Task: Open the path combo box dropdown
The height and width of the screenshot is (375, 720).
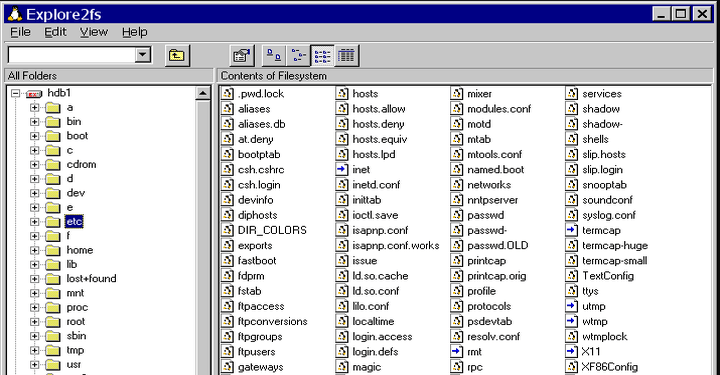Action: (x=143, y=55)
